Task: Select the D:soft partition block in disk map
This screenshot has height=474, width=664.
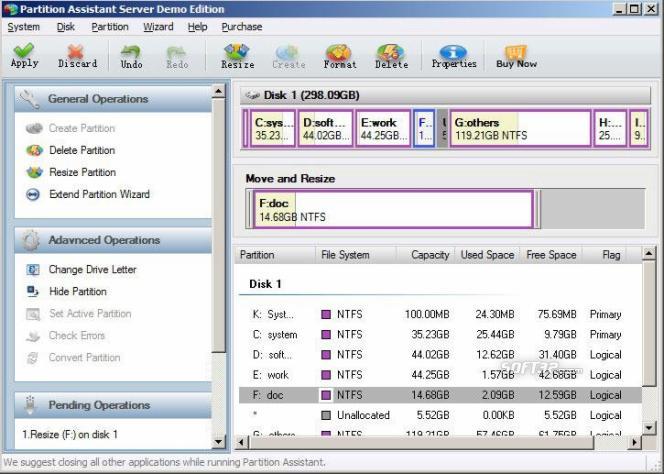Action: point(325,129)
